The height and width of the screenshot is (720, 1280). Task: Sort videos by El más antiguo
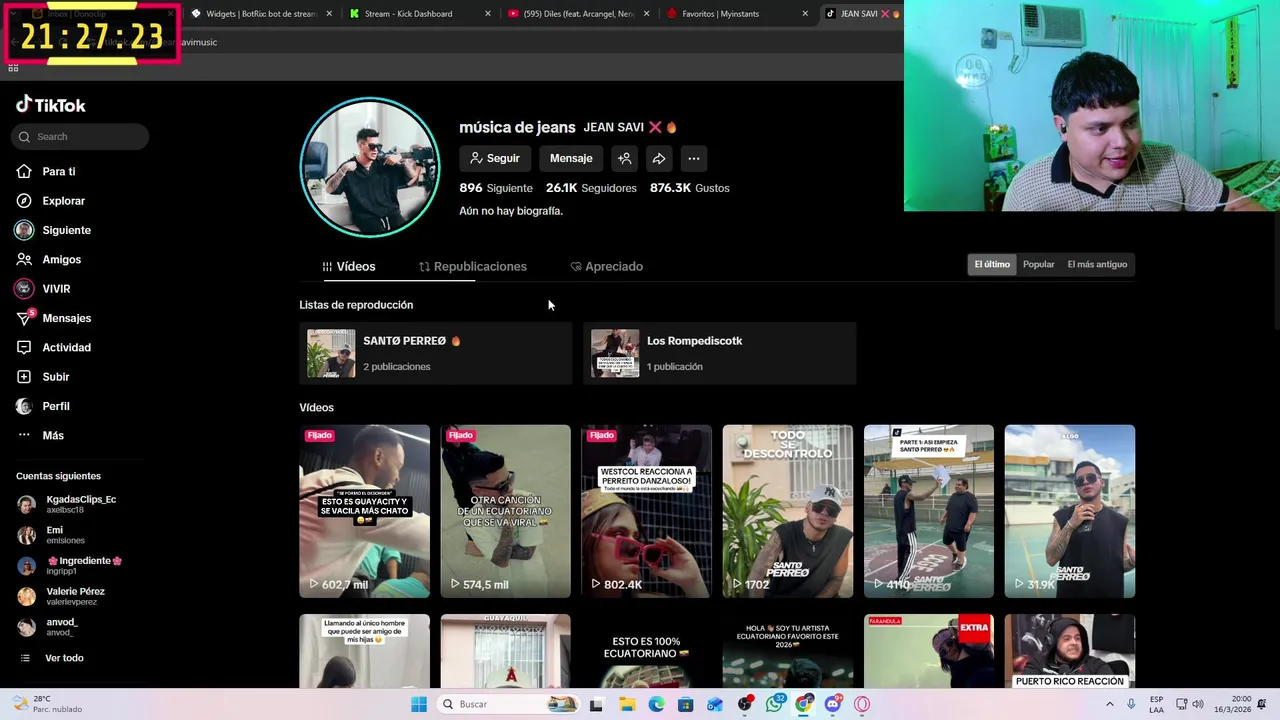1097,264
